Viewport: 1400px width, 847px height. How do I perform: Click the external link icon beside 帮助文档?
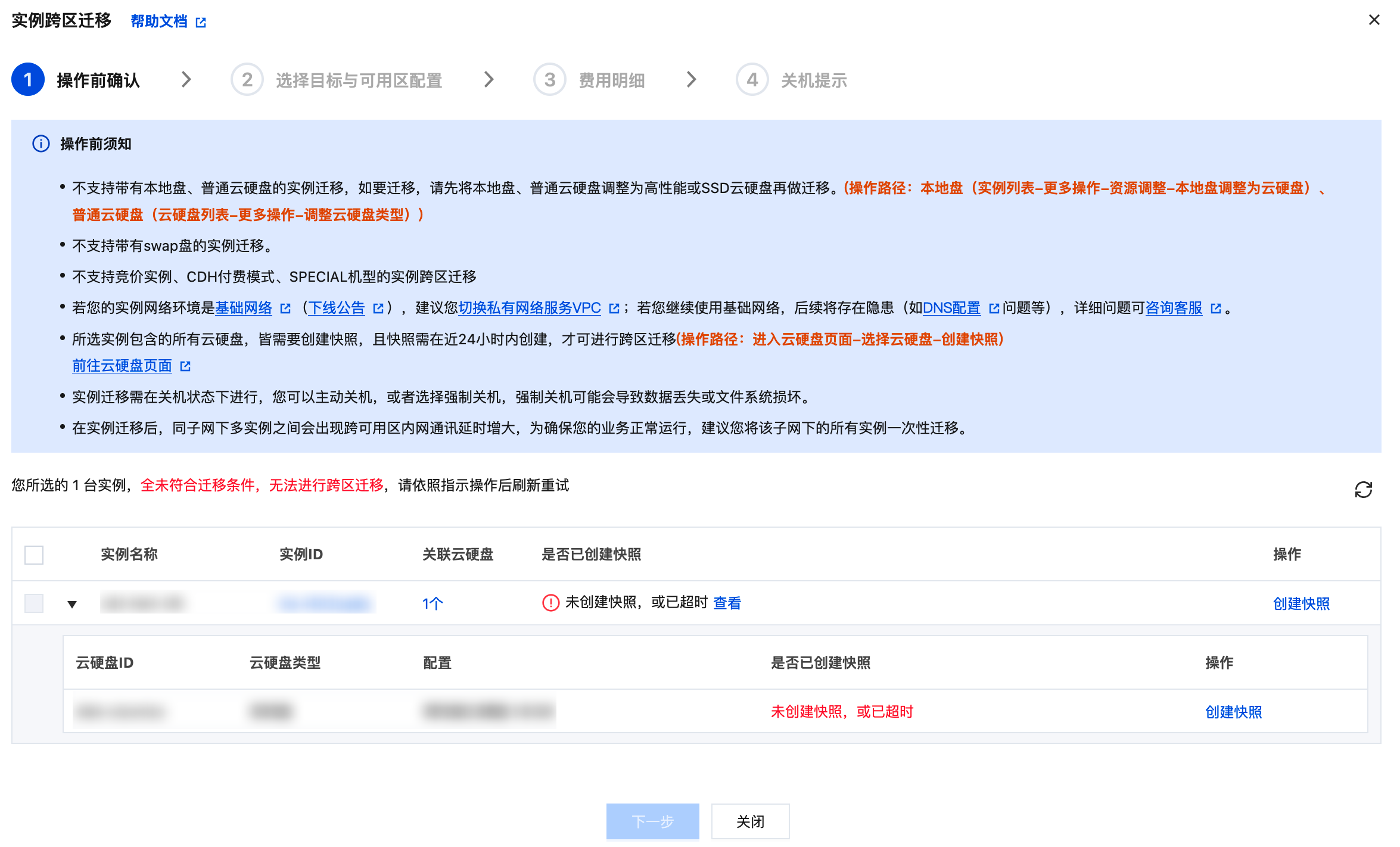coord(201,23)
